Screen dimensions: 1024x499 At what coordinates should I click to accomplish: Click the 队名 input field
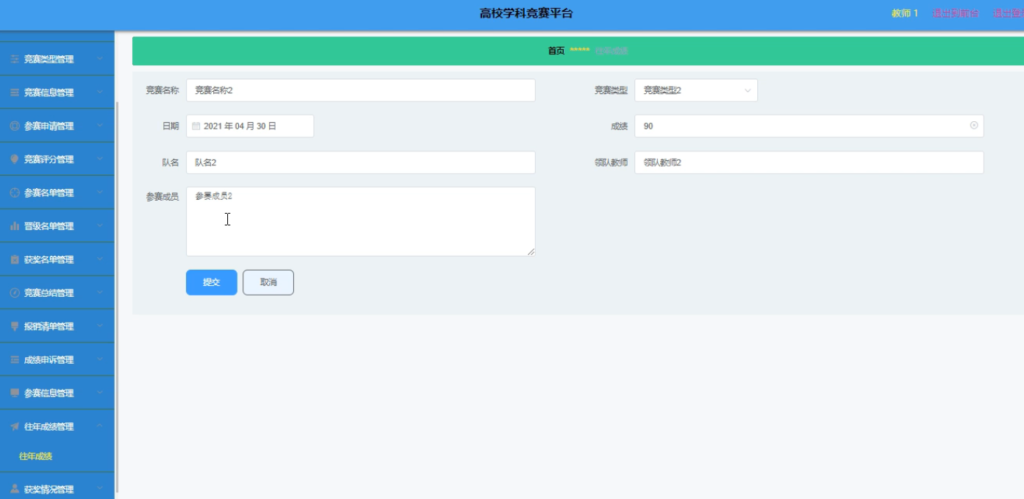[x=360, y=163]
